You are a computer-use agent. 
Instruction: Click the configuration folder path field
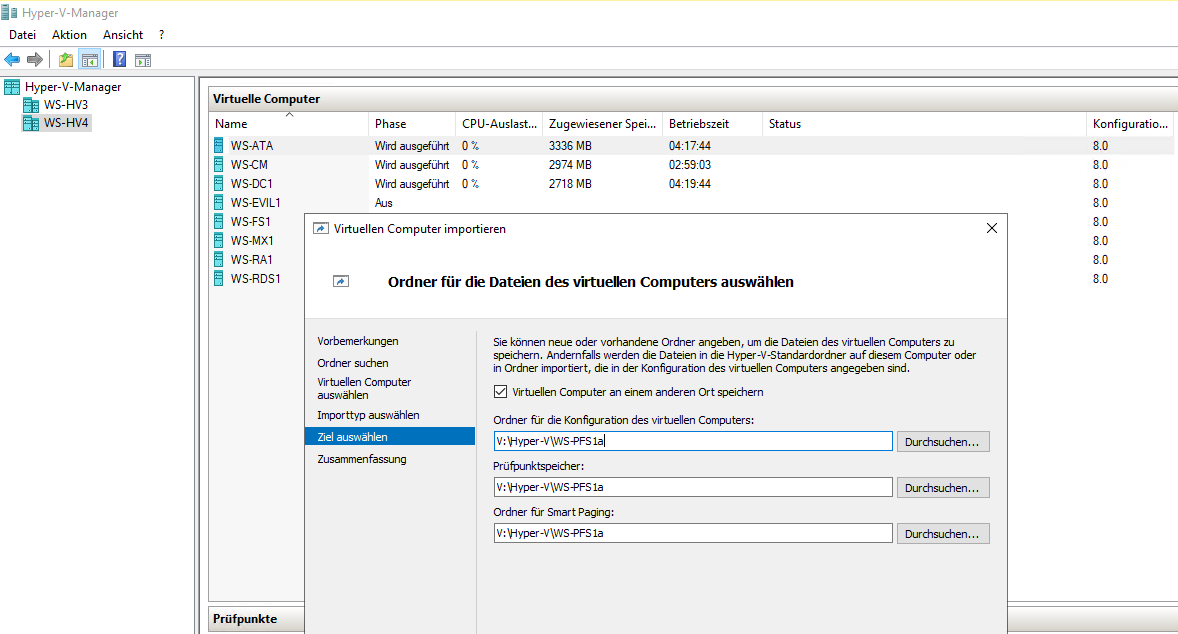coord(693,441)
